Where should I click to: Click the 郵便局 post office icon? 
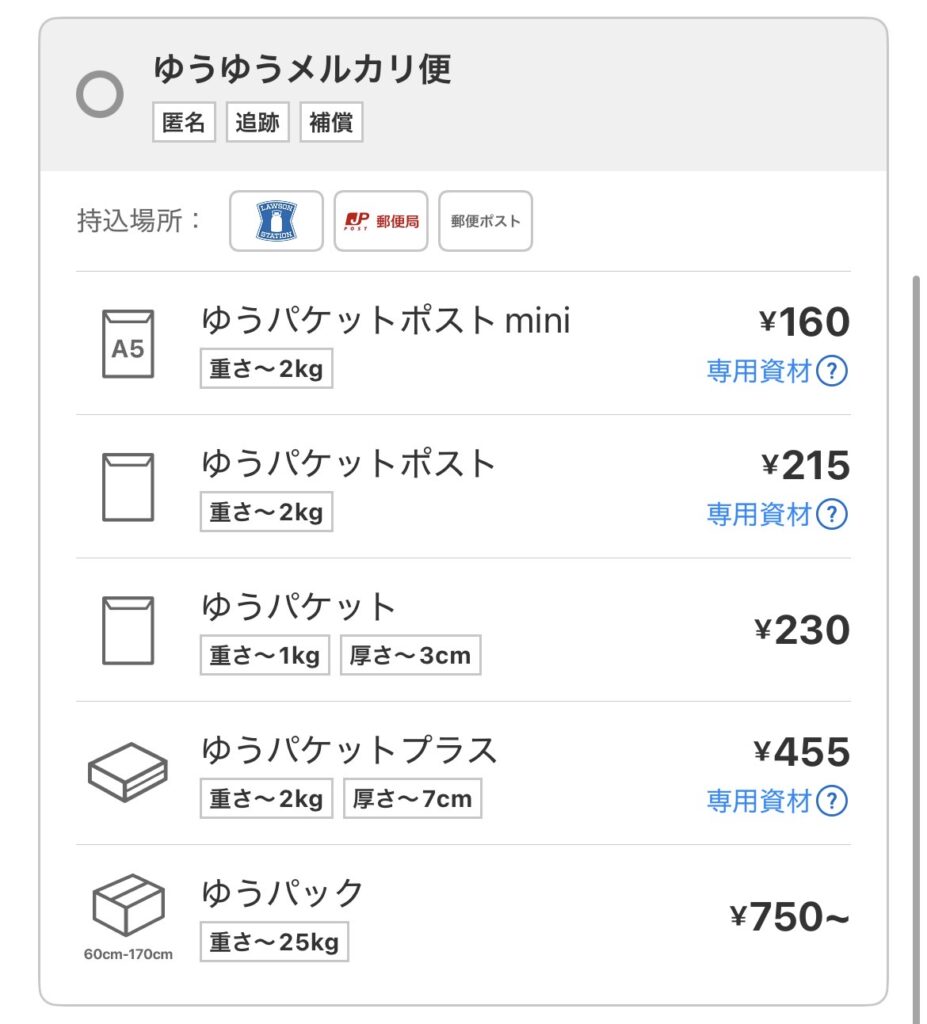point(381,221)
